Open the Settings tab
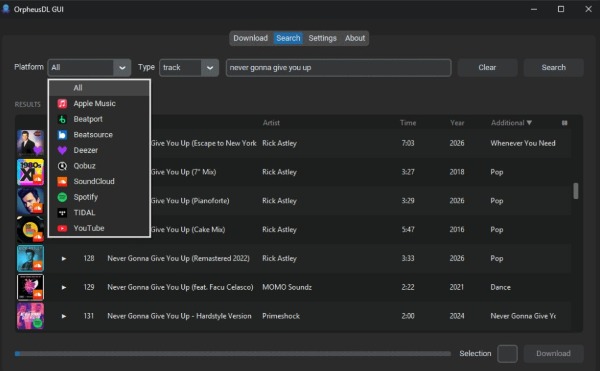This screenshot has width=600, height=371. 323,38
